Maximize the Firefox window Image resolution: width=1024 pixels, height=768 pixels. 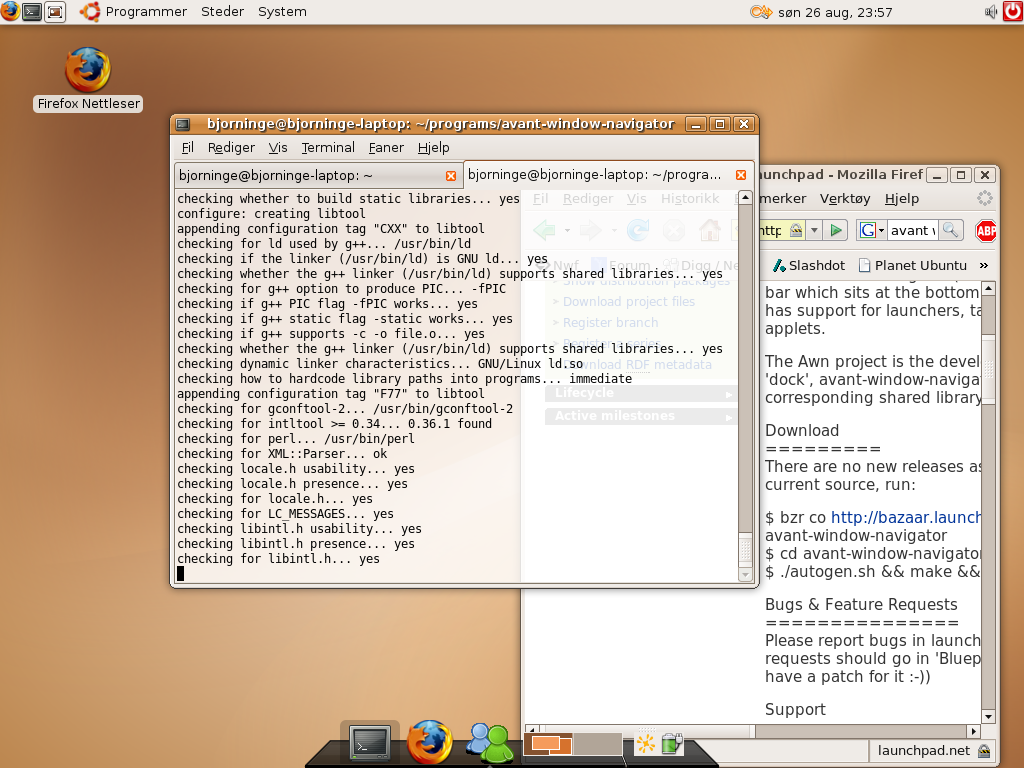[961, 174]
